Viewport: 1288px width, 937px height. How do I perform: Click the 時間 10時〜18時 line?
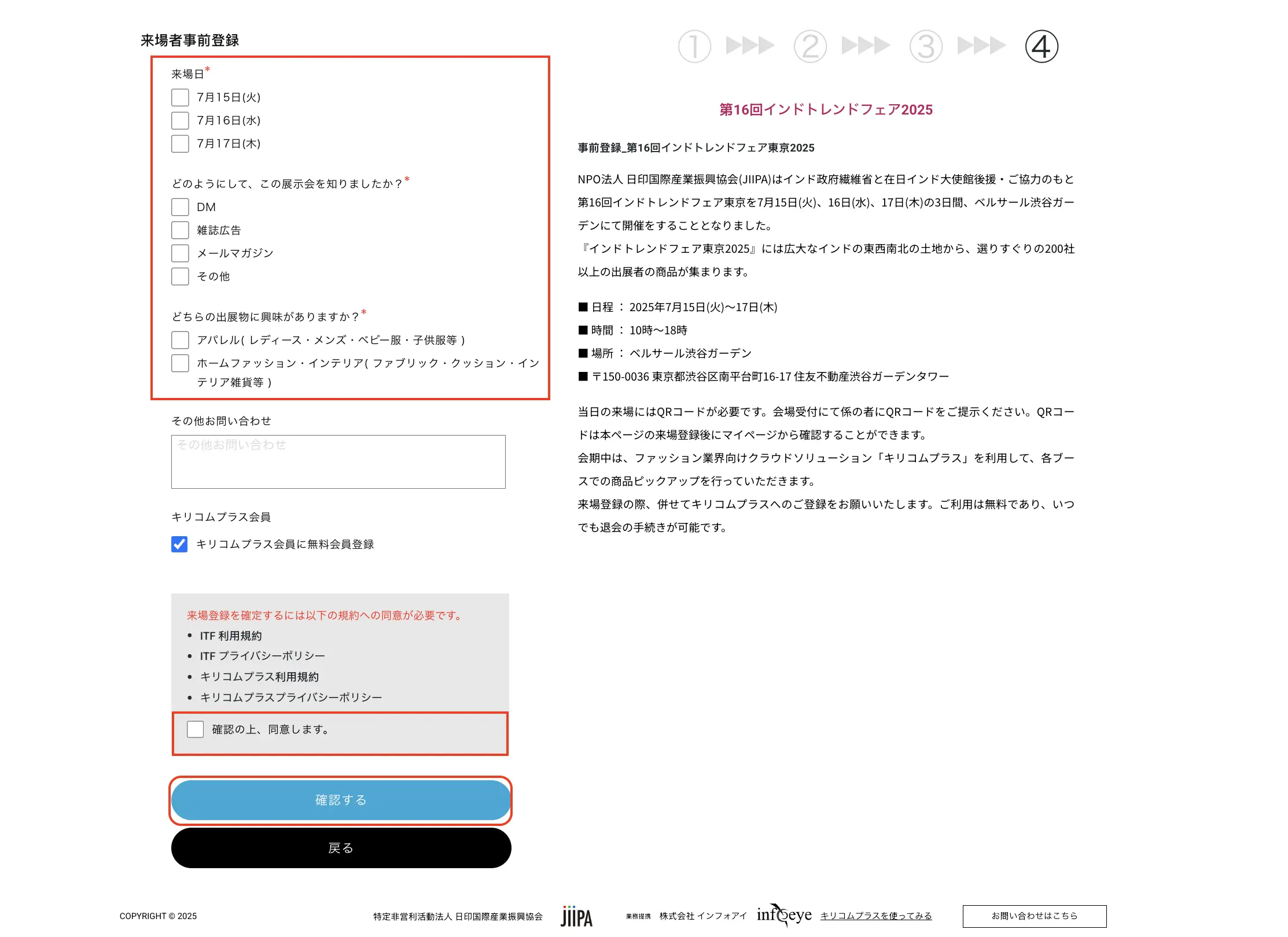[x=633, y=330]
